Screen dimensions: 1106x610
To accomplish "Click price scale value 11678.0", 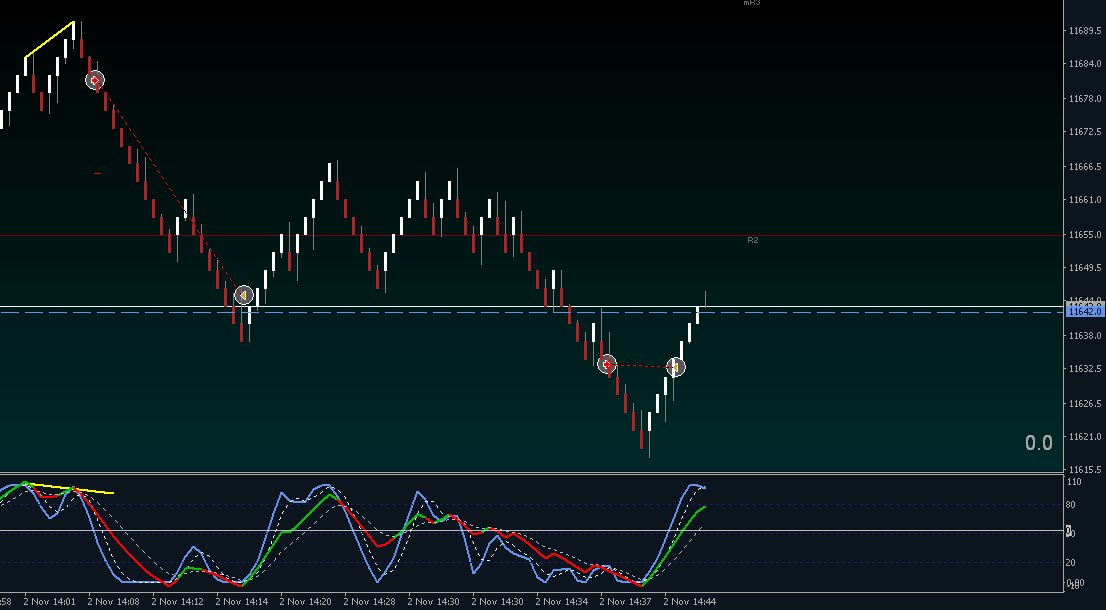I will click(x=1086, y=99).
